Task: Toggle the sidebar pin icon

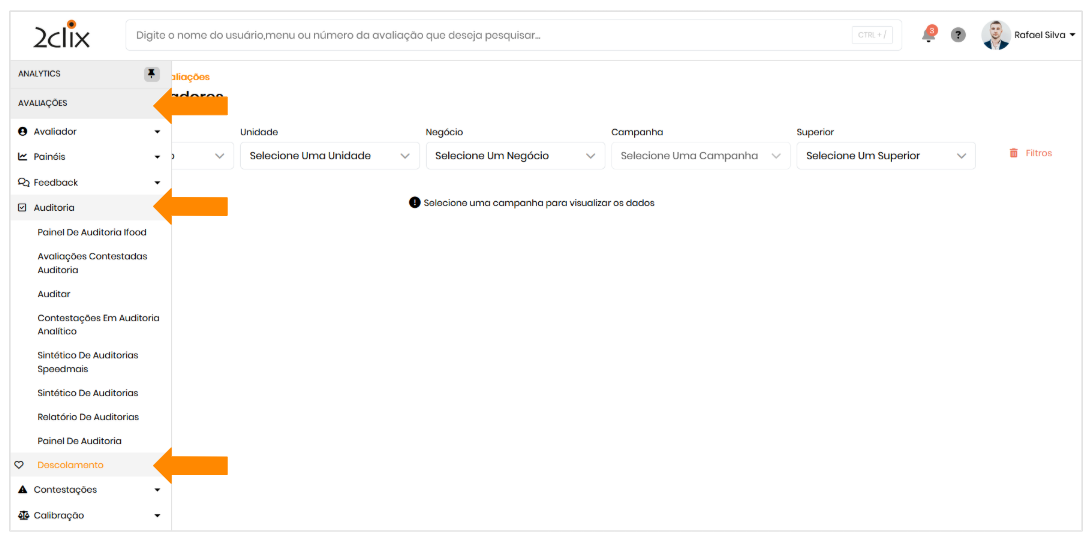Action: pyautogui.click(x=151, y=74)
